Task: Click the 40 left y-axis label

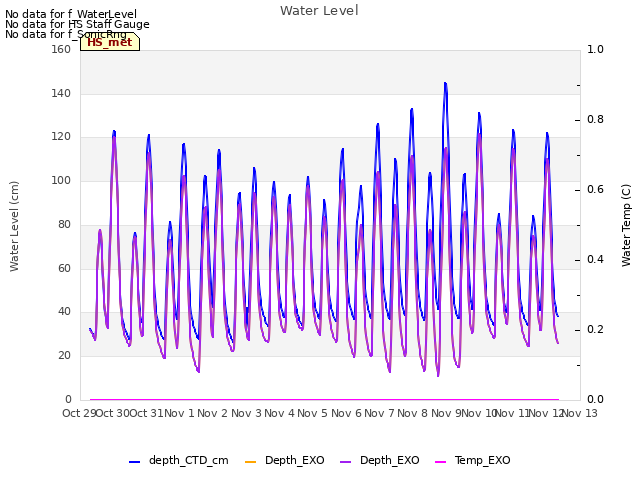Action: [x=64, y=311]
